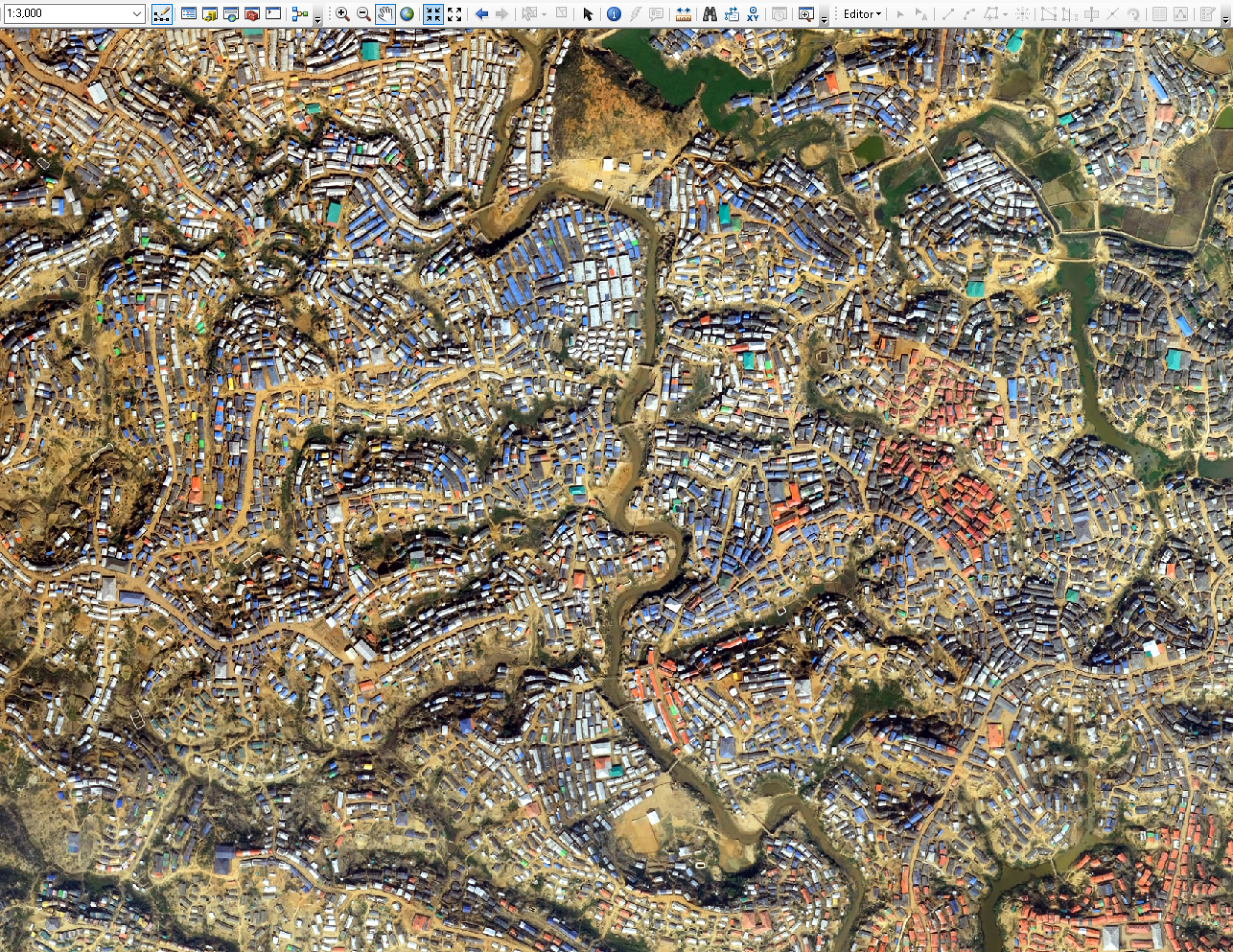Toggle the Editor toolbar button

coord(161,14)
